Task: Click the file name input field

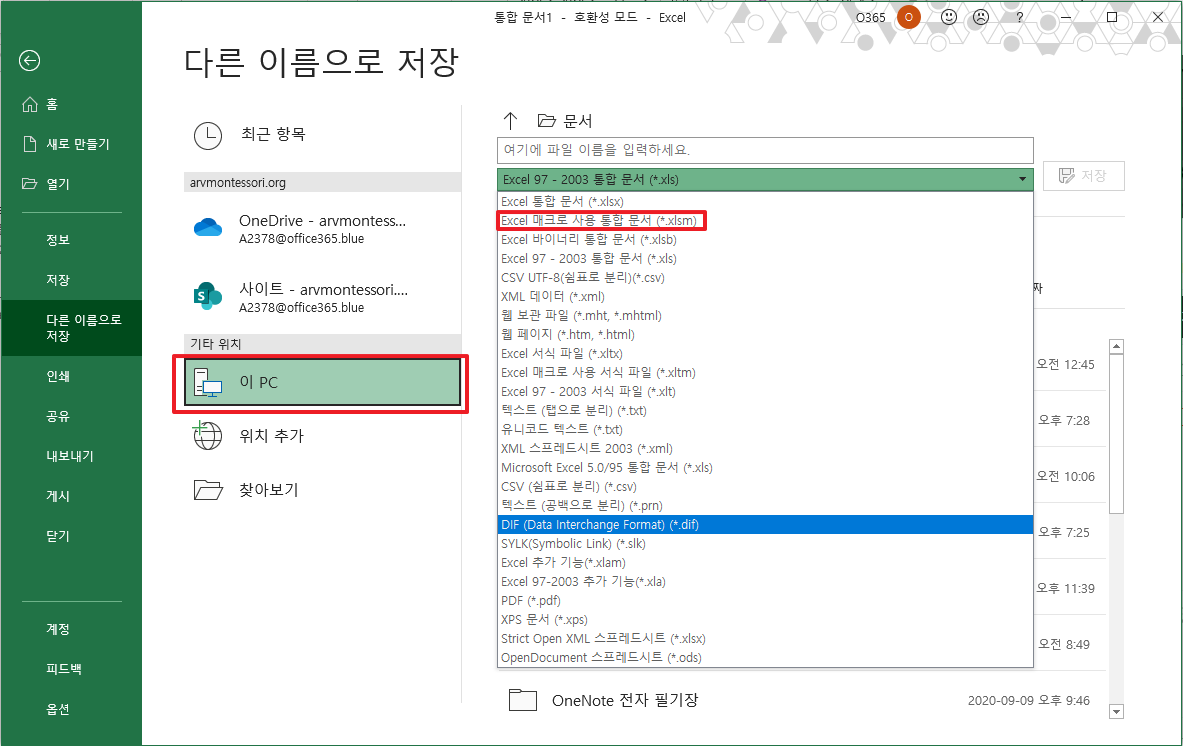Action: click(x=764, y=150)
